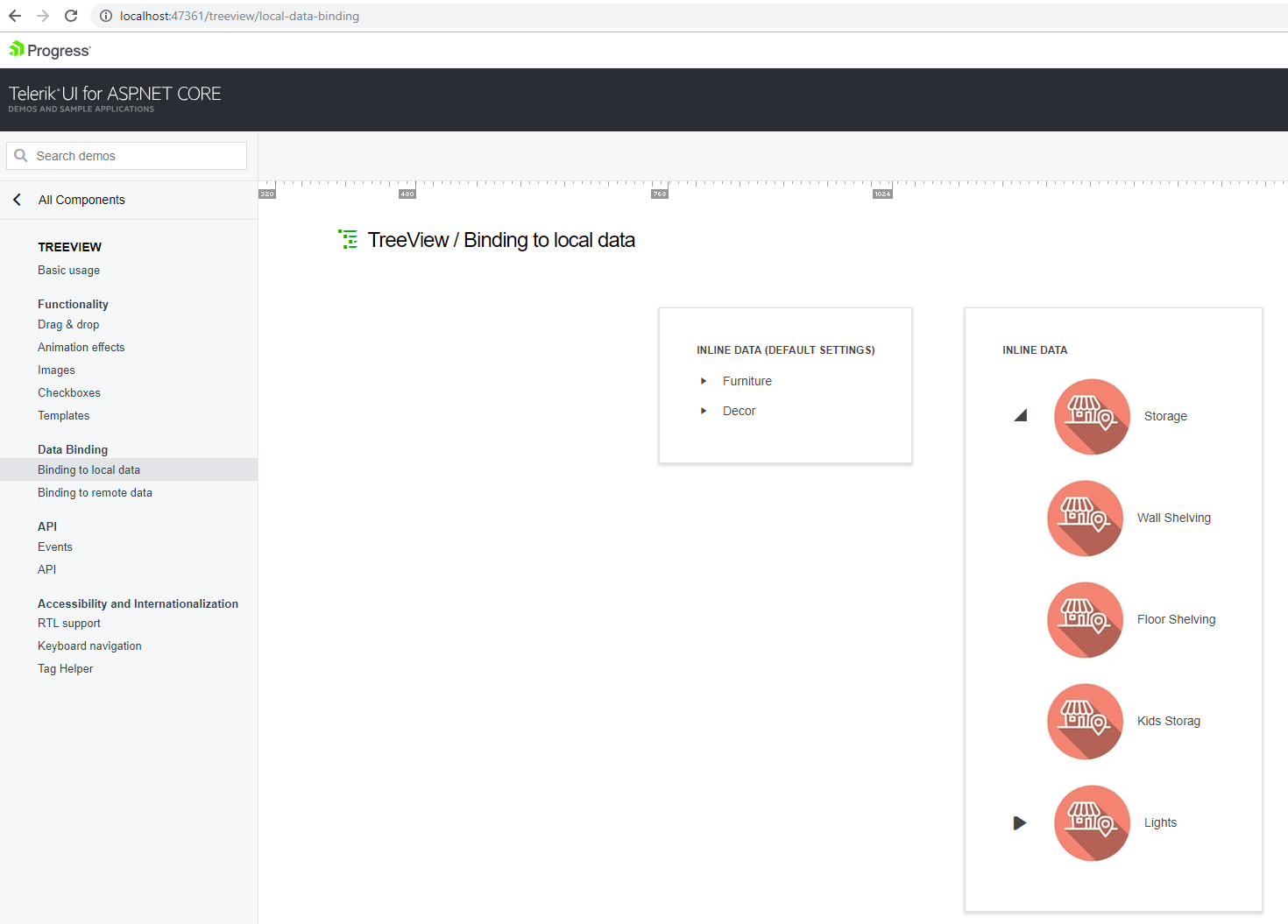The image size is (1288, 924).
Task: Expand the Decor tree node
Action: tap(704, 411)
